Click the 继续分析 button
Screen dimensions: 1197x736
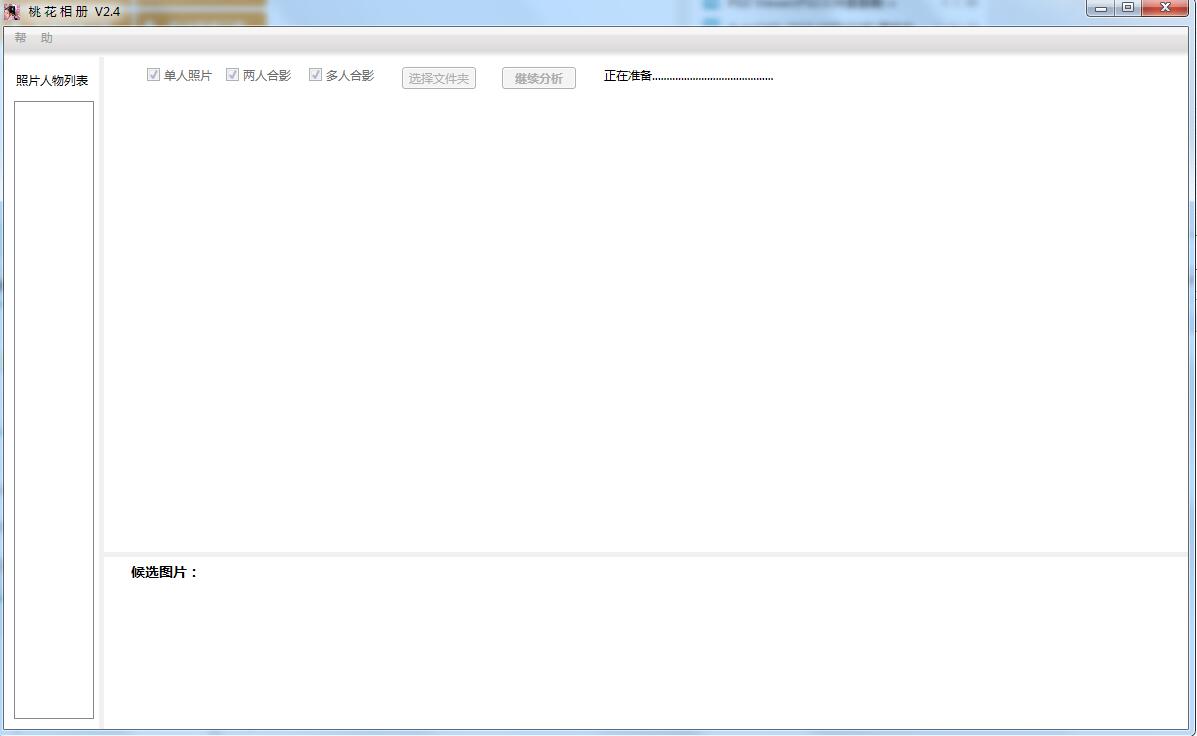pyautogui.click(x=538, y=78)
